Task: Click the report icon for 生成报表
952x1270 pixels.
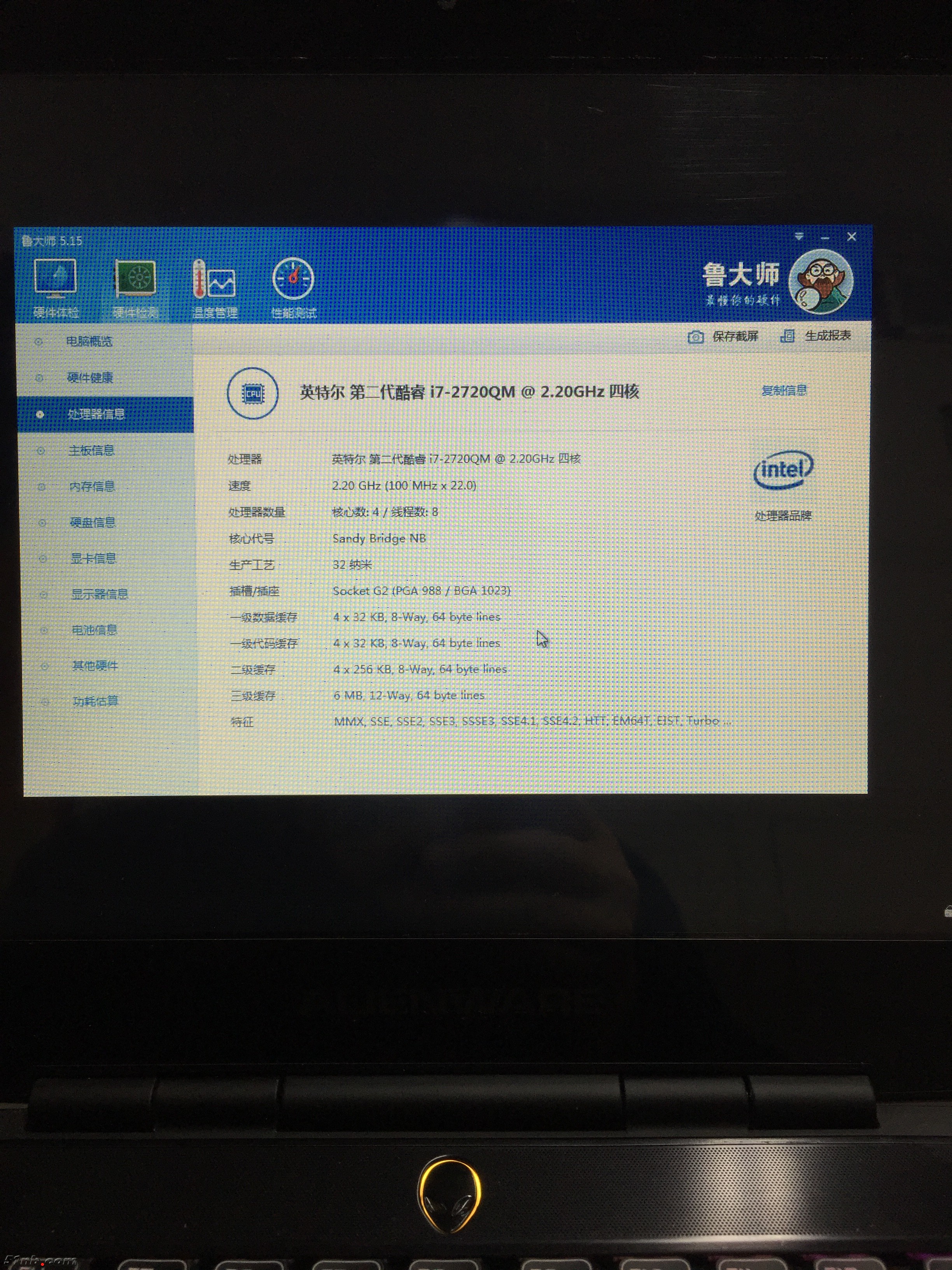Action: (787, 336)
